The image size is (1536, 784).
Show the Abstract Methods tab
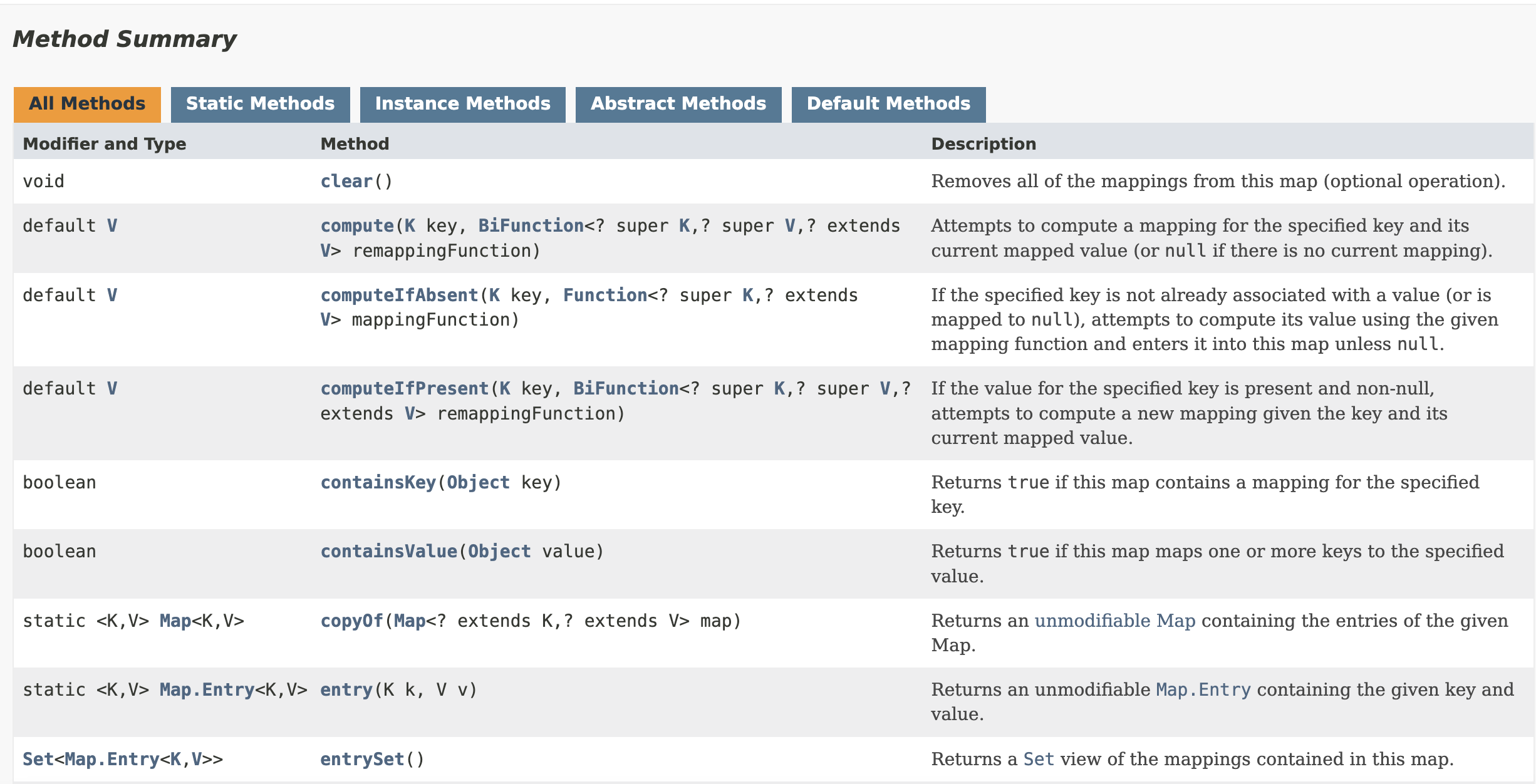coord(678,104)
